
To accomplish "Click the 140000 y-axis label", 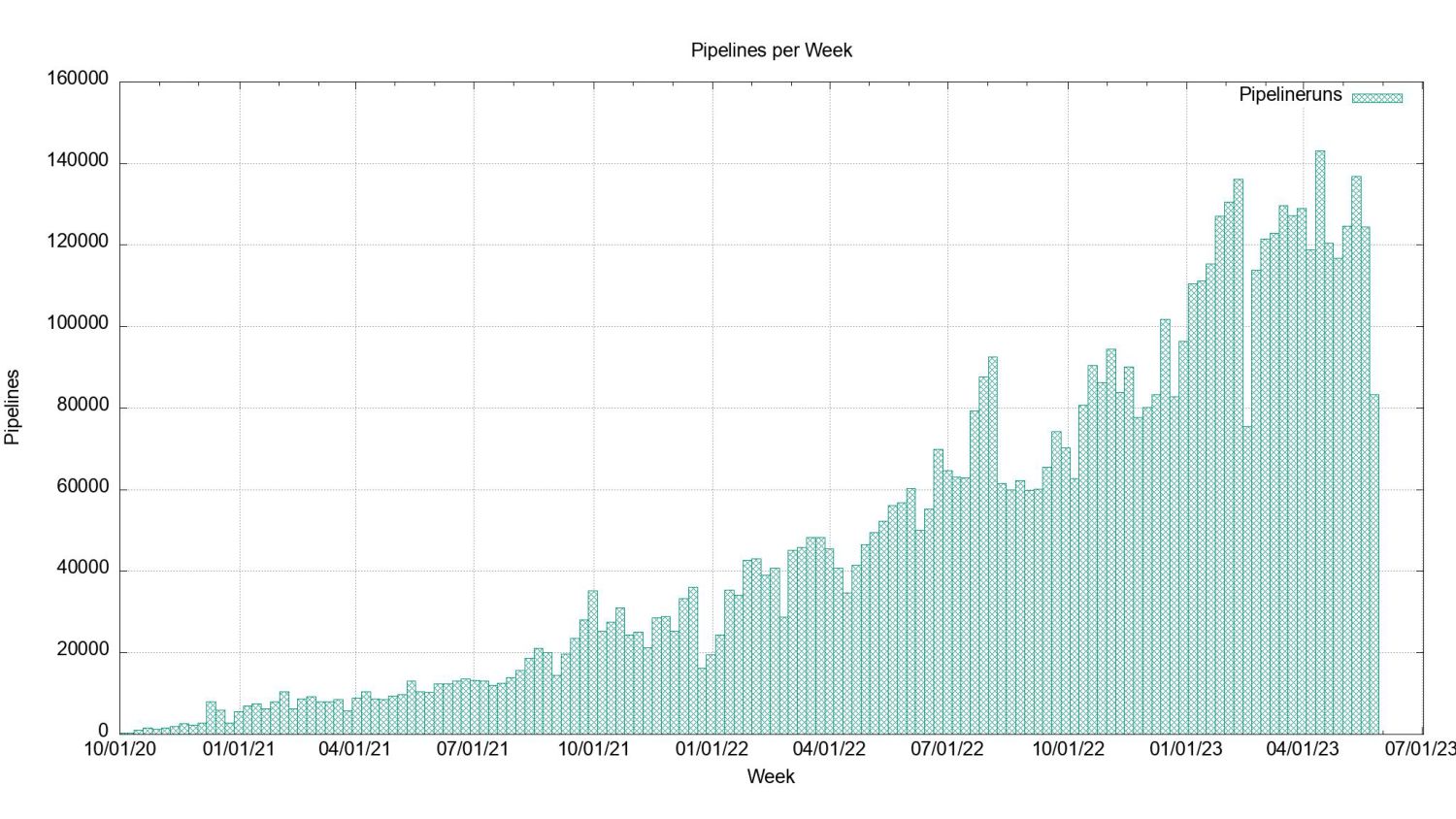I will point(78,160).
